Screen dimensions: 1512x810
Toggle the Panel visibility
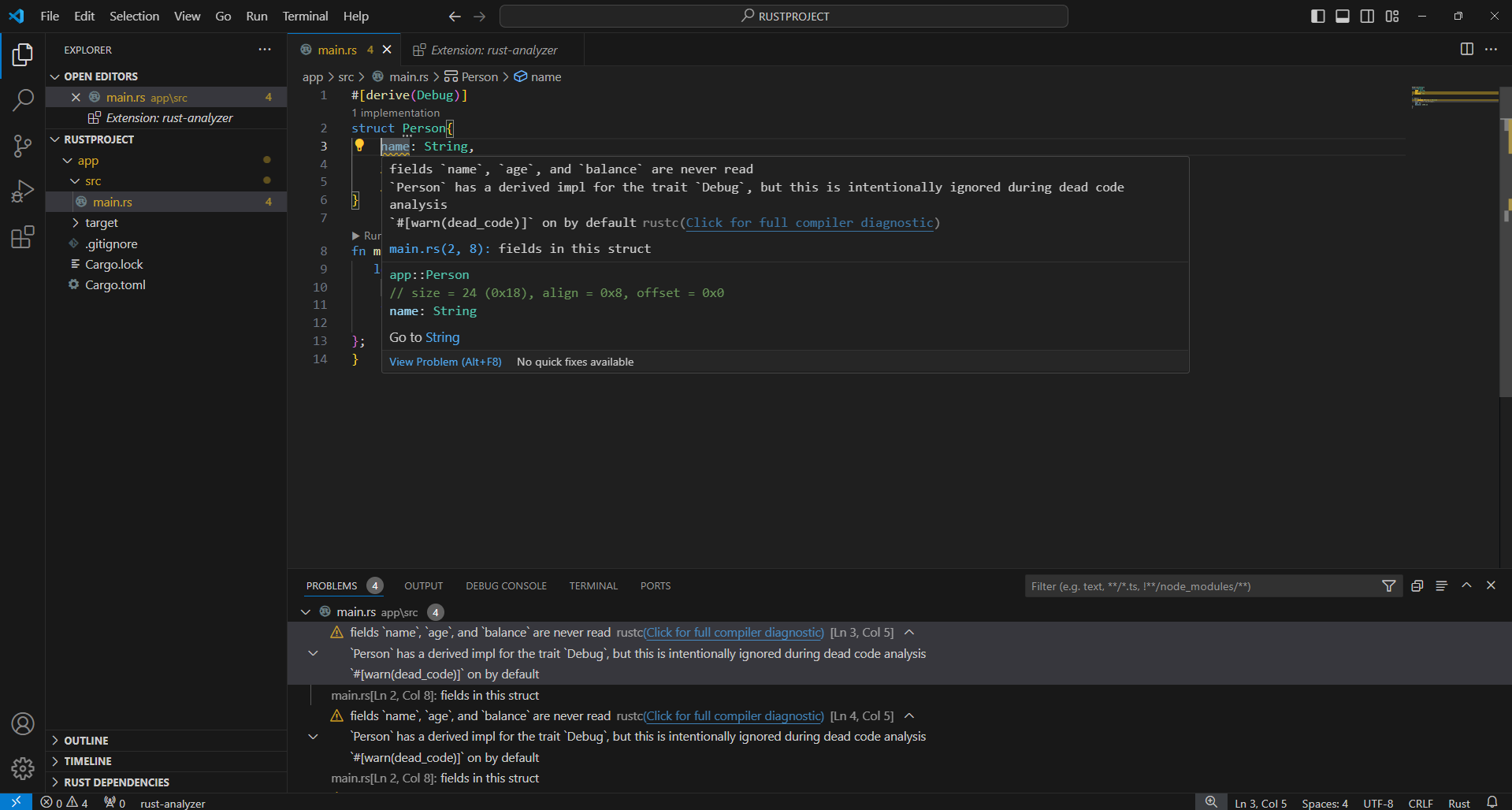[x=1343, y=16]
